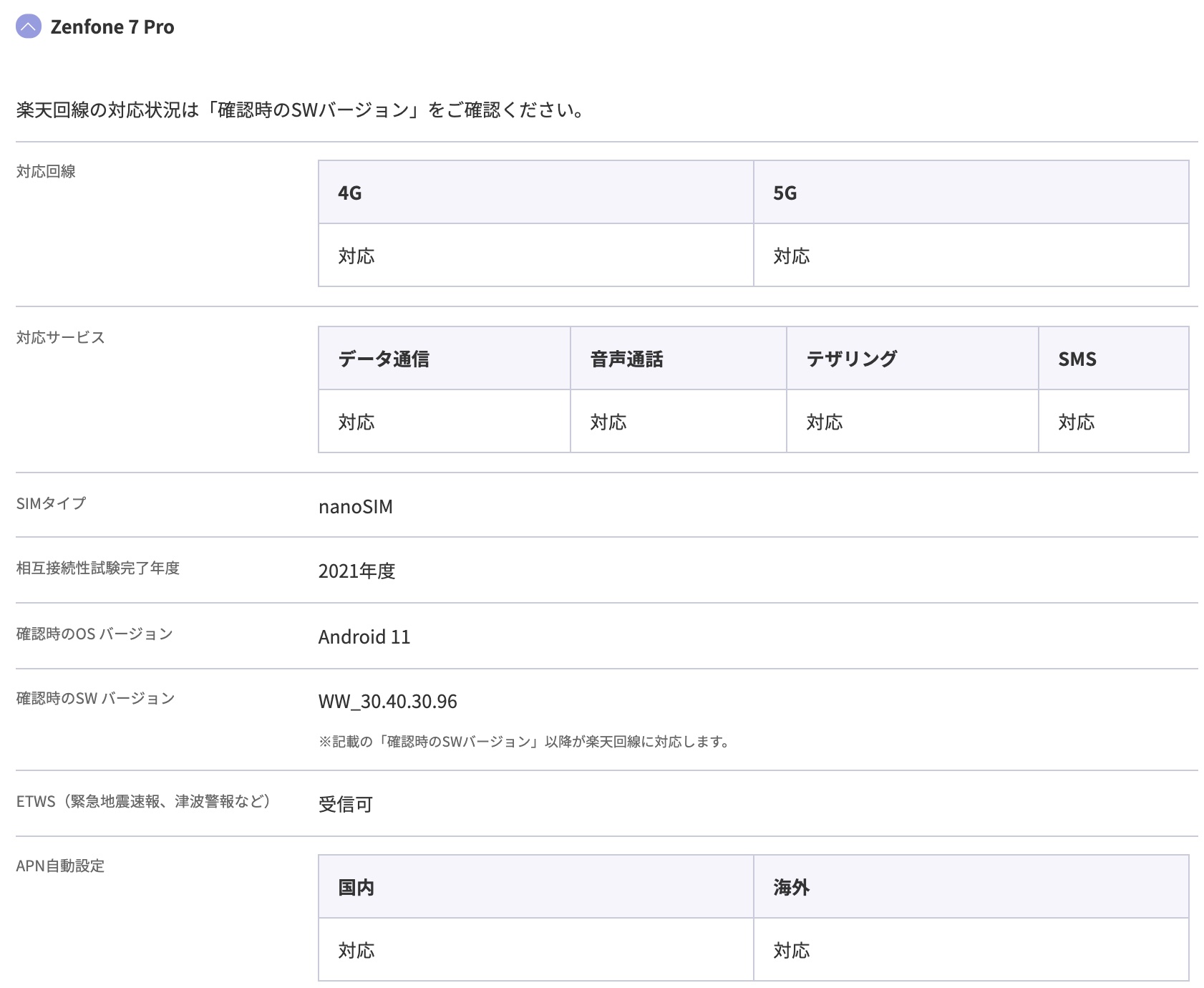Viewport: 1204px width, 988px height.
Task: Click the WW_30.40.30.96 software version
Action: pyautogui.click(x=388, y=701)
